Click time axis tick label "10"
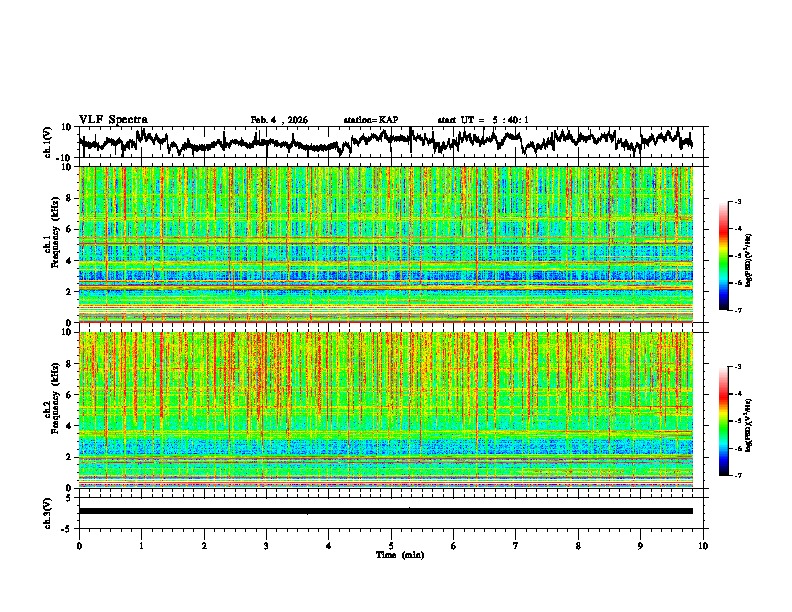Screen dimensions: 792x612 (x=703, y=546)
